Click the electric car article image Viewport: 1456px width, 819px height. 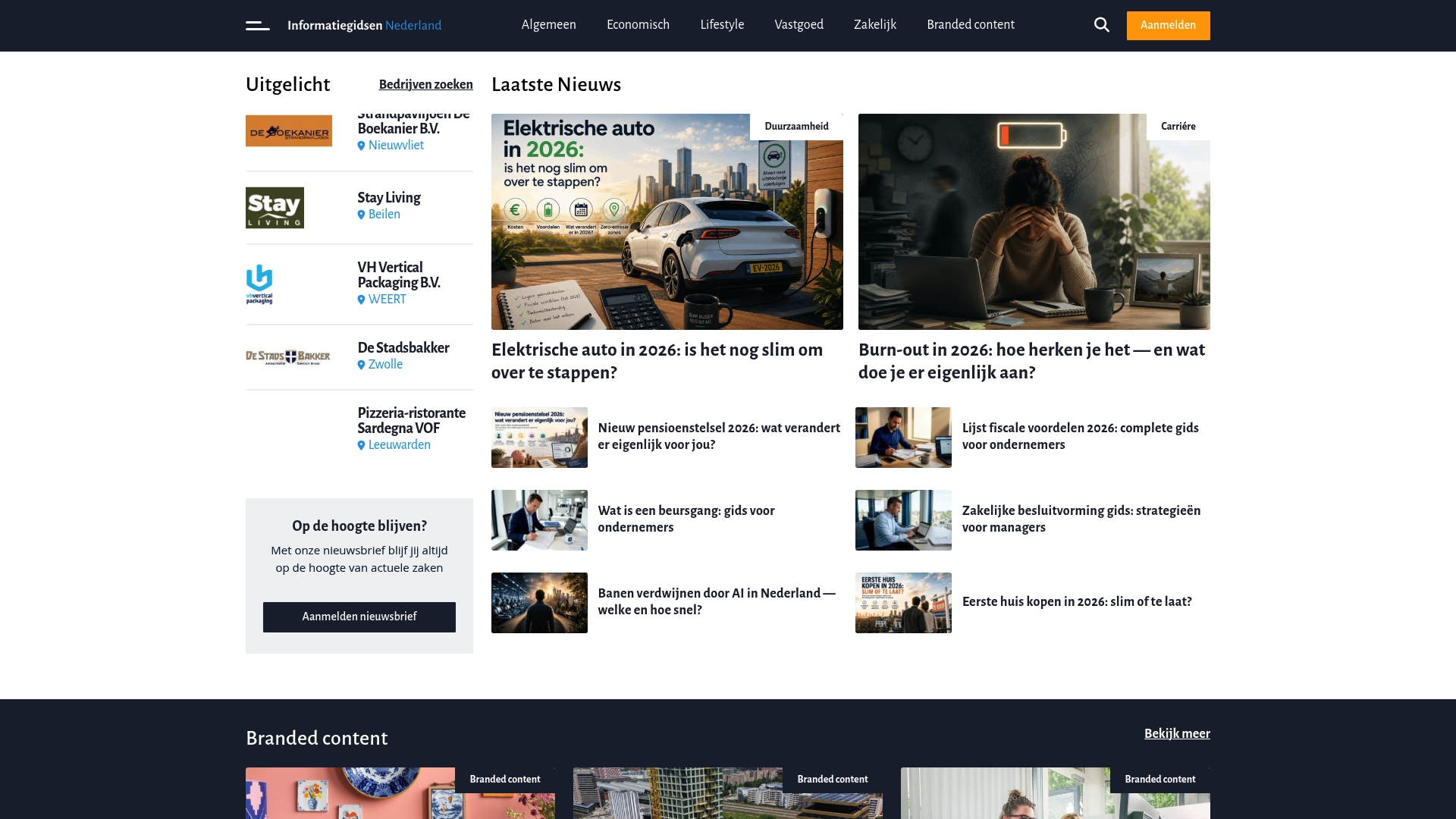tap(667, 222)
